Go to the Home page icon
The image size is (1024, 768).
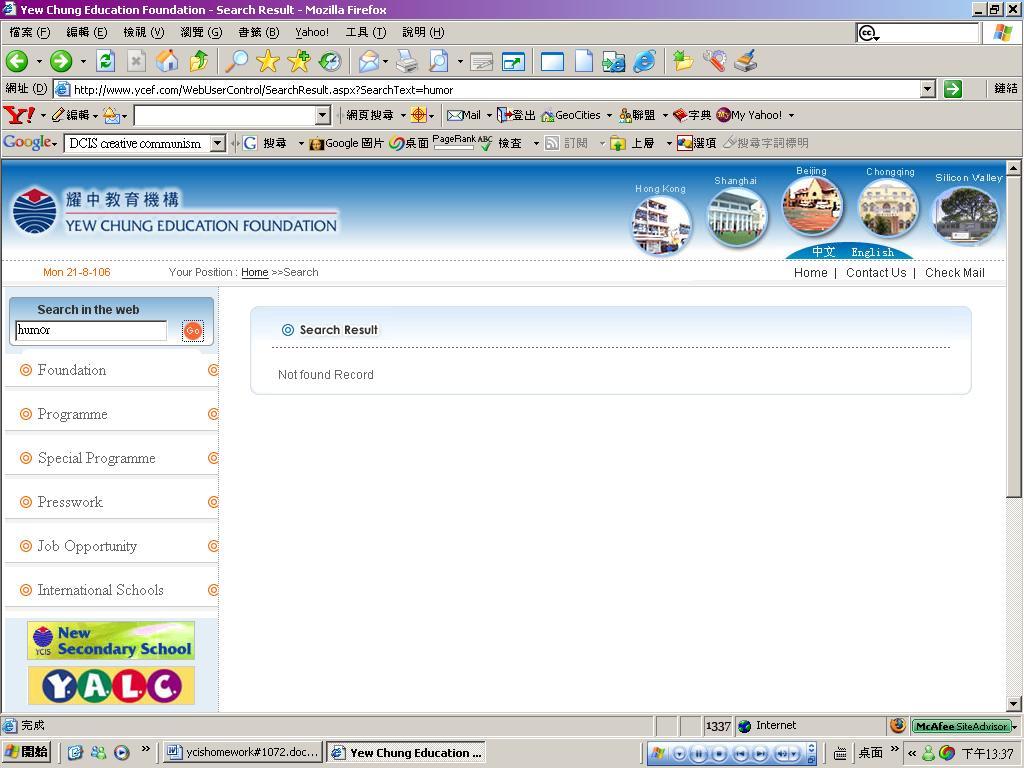pyautogui.click(x=167, y=61)
